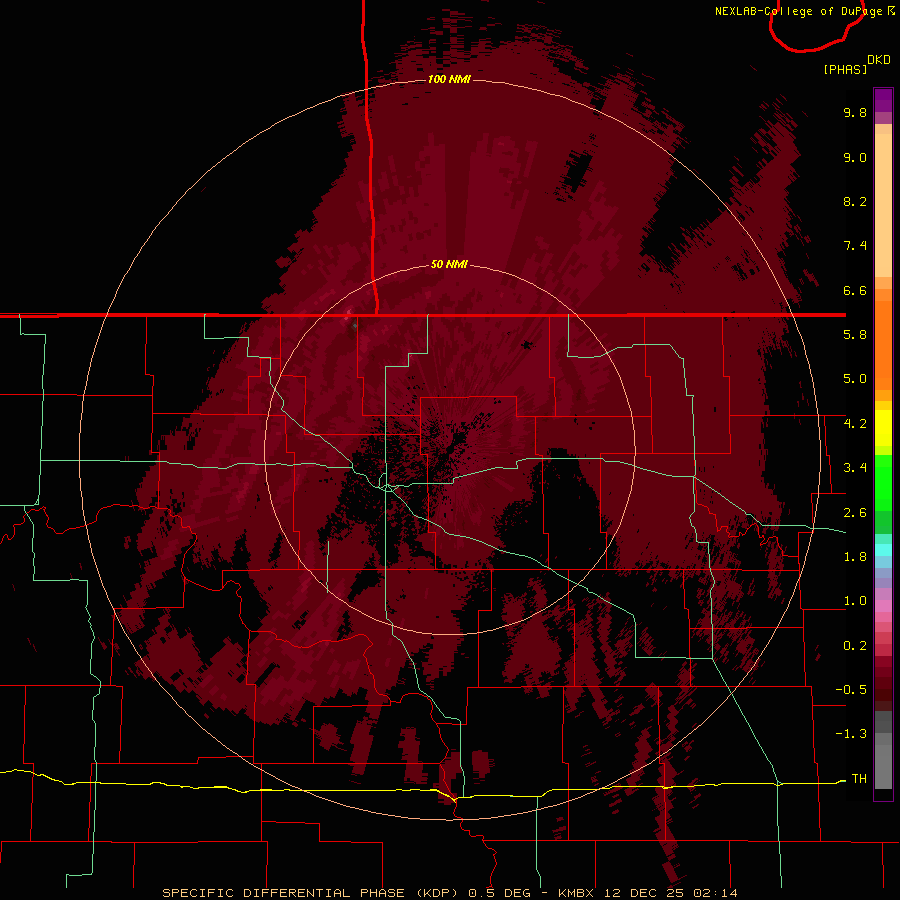Click the 50 NMI range ring label
Viewport: 900px width, 900px height.
[449, 264]
